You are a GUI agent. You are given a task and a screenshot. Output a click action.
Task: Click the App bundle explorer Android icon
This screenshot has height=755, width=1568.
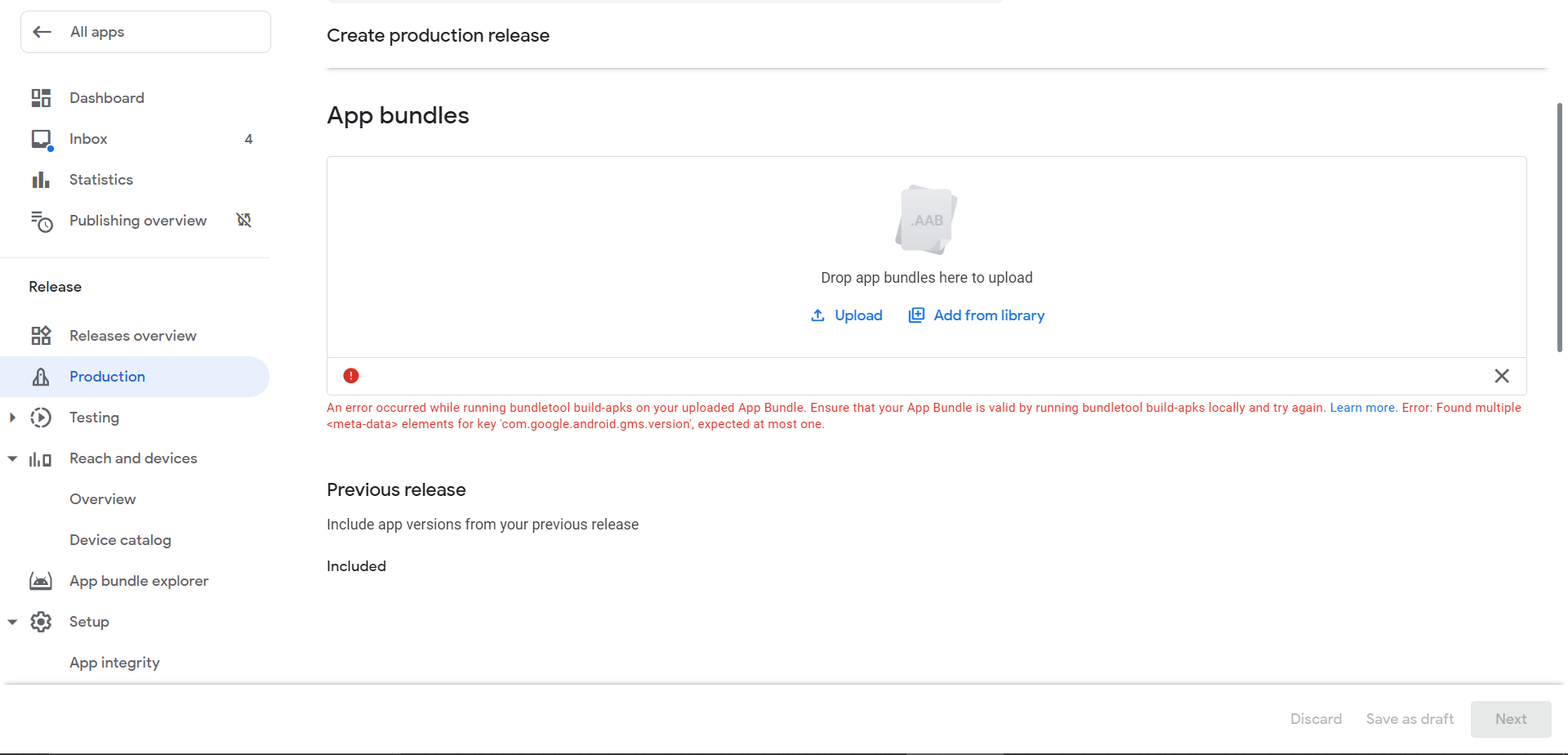[x=41, y=581]
